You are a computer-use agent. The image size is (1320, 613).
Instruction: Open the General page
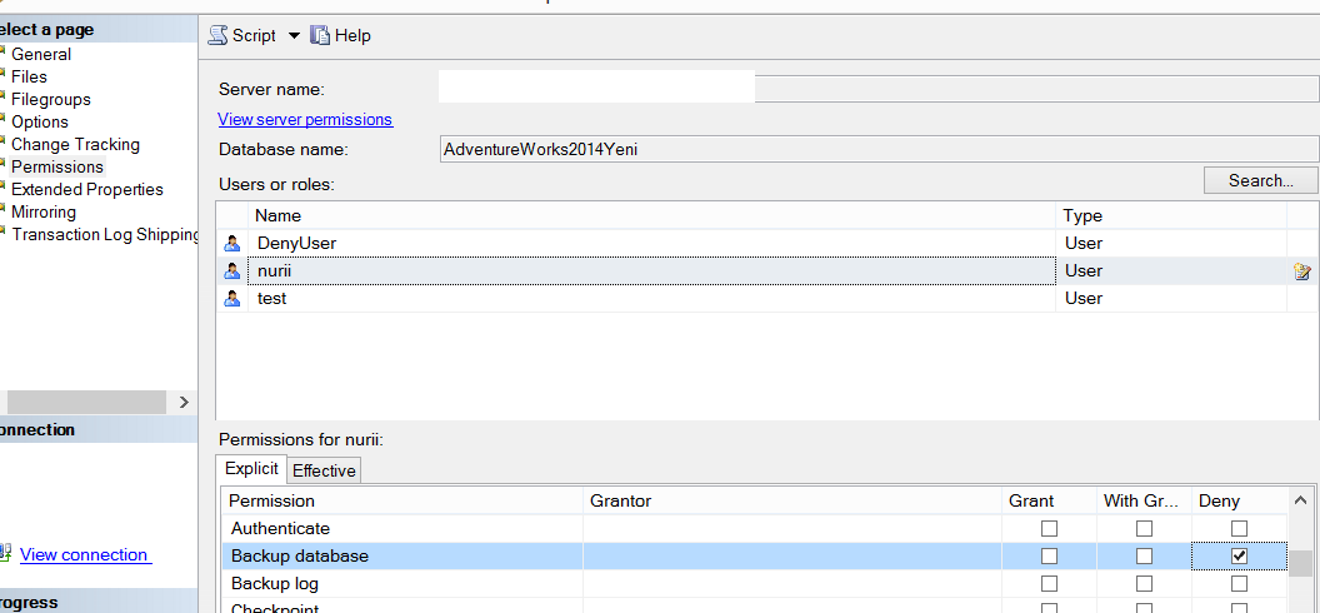coord(41,54)
